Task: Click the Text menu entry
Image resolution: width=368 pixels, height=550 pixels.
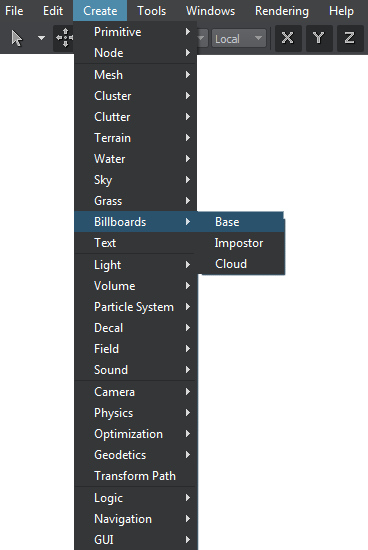Action: click(135, 243)
